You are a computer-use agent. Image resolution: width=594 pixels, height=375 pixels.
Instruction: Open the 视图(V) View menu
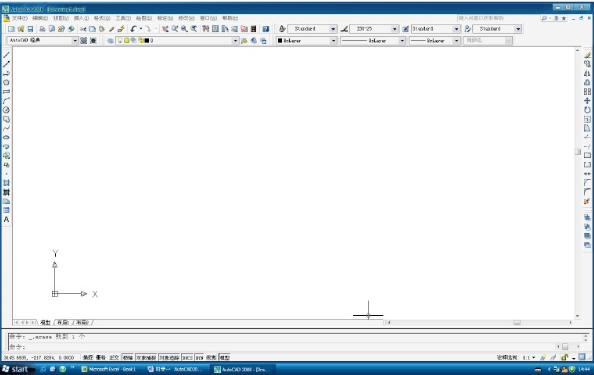tap(61, 18)
